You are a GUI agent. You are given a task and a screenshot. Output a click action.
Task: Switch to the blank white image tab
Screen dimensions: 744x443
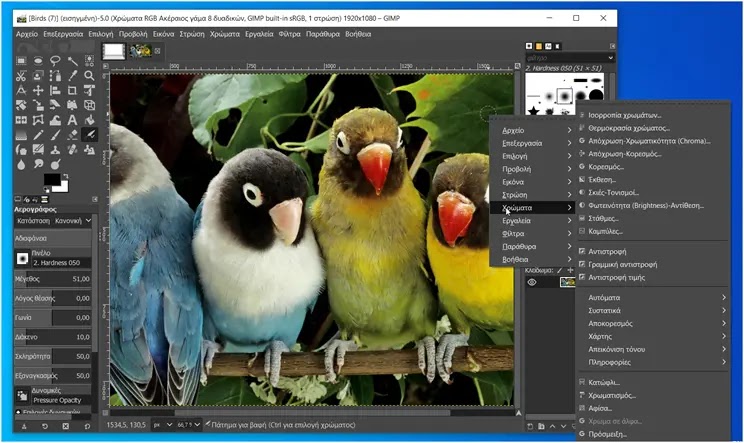pos(114,51)
